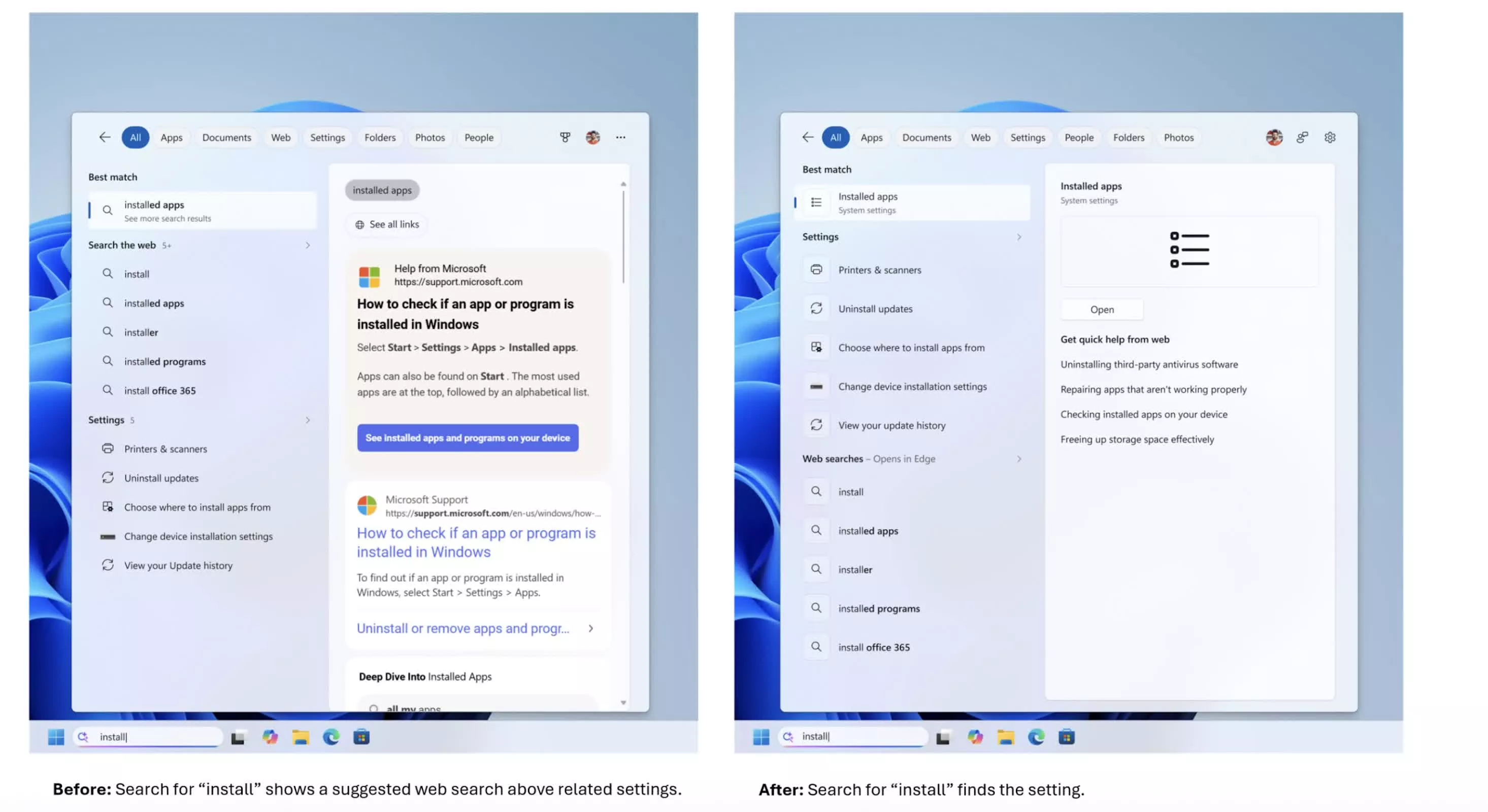The image size is (1488, 812).
Task: Launch Copilot from Before taskbar
Action: coord(270,737)
